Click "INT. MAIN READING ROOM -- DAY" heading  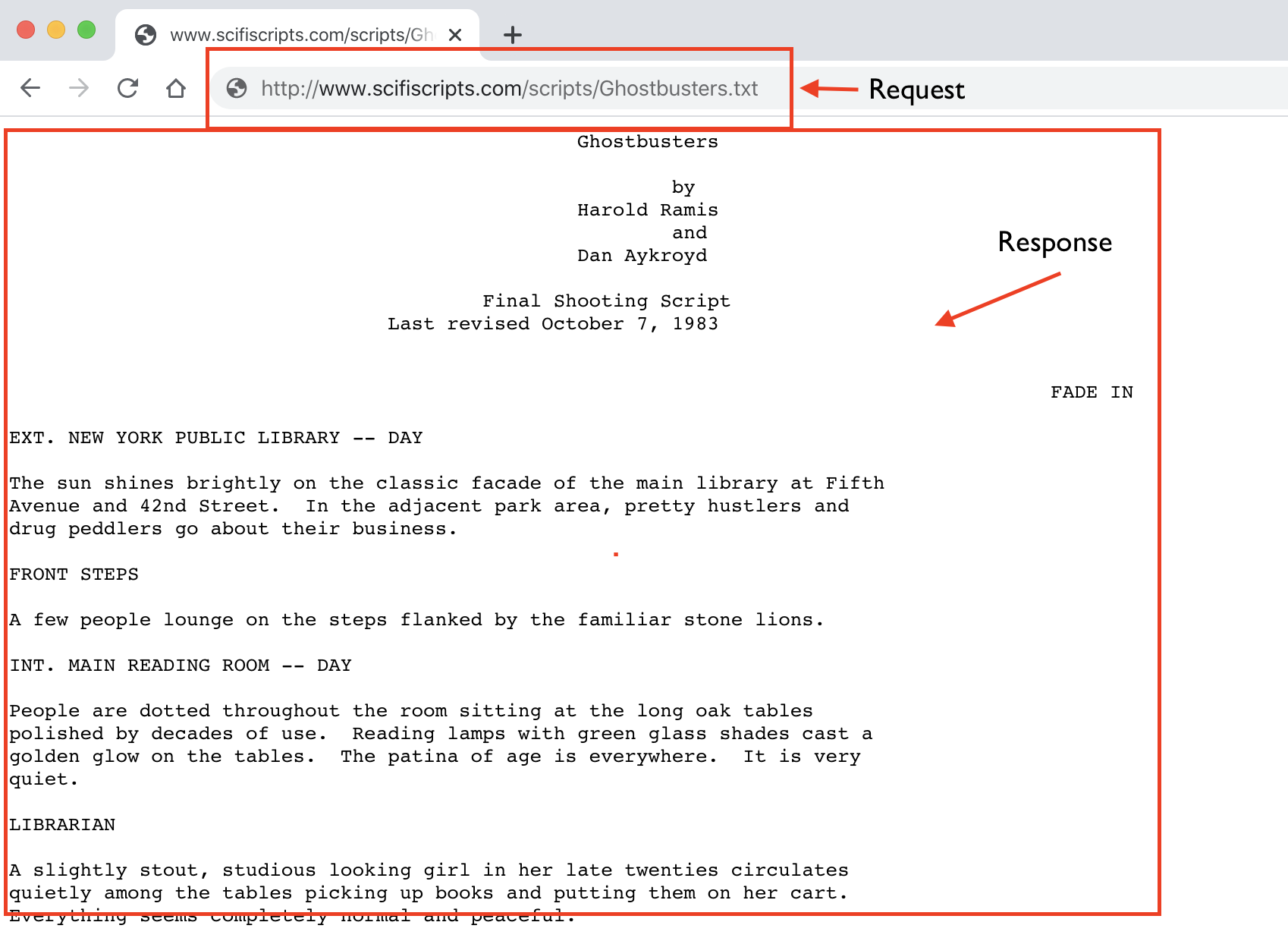coord(181,666)
